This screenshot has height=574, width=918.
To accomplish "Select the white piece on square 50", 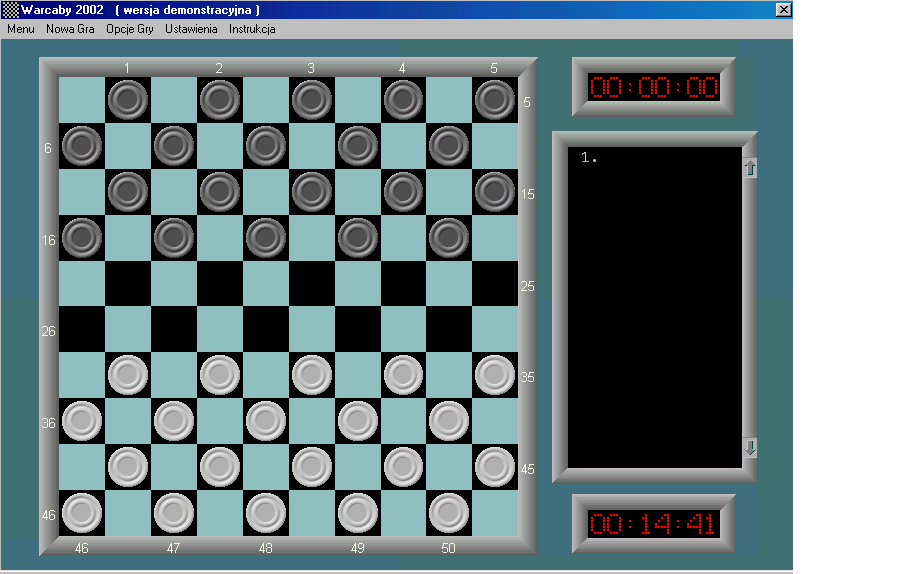I will point(449,512).
